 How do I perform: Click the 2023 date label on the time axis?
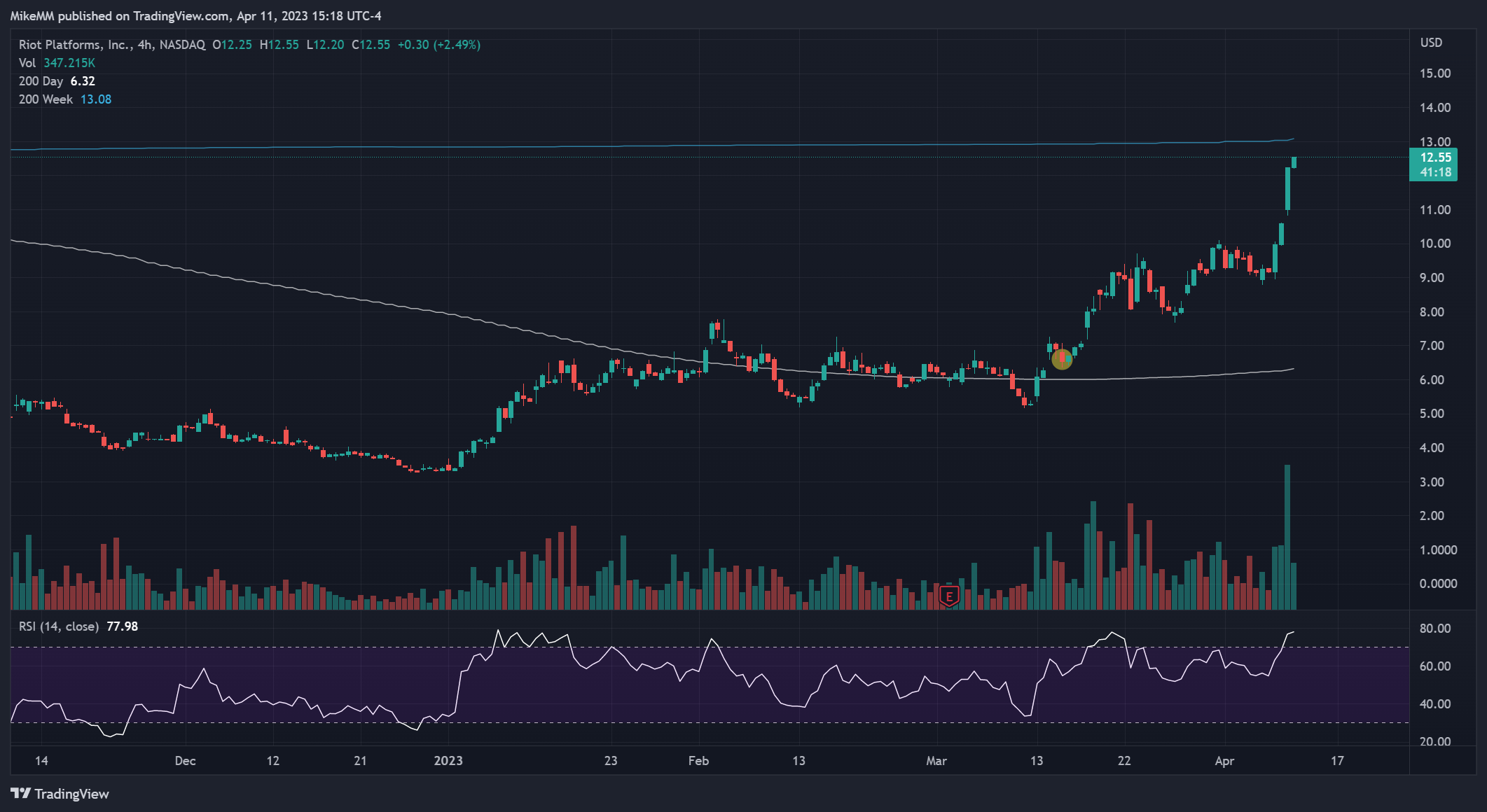(x=448, y=761)
